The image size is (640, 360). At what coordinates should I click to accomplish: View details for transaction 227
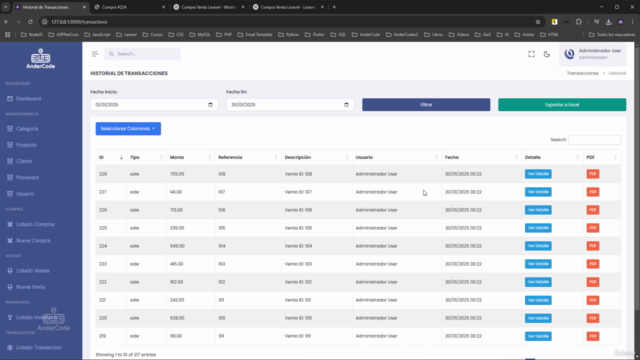pos(538,192)
